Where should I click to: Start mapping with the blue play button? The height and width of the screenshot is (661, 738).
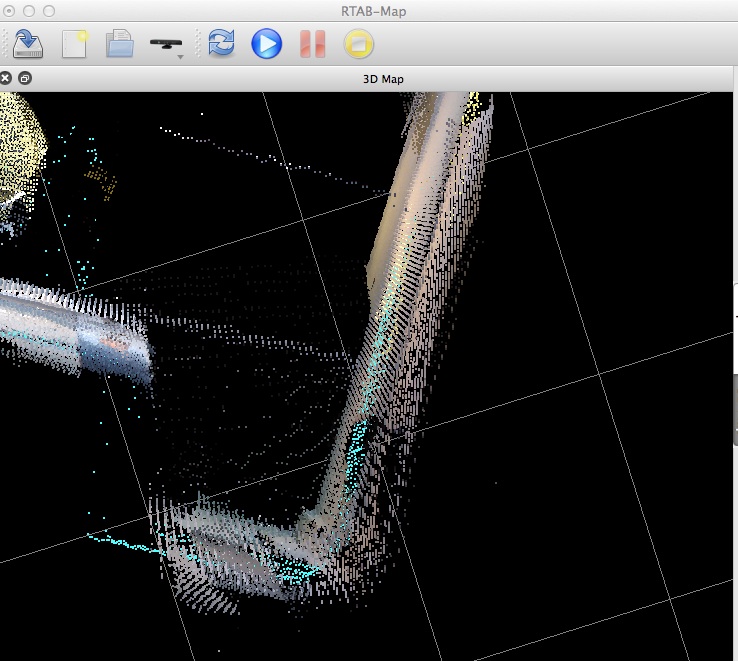266,44
